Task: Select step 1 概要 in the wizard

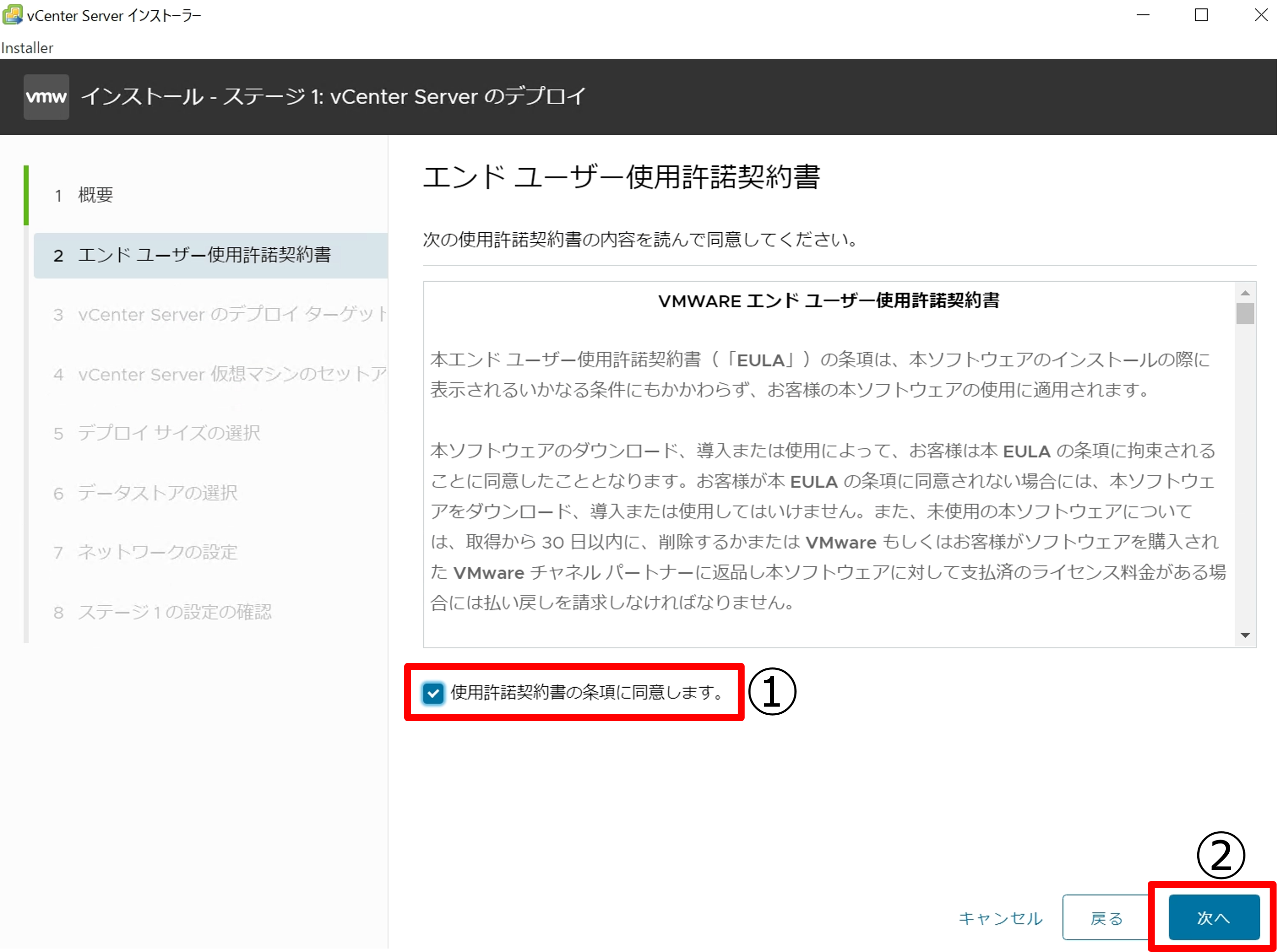Action: click(x=83, y=195)
